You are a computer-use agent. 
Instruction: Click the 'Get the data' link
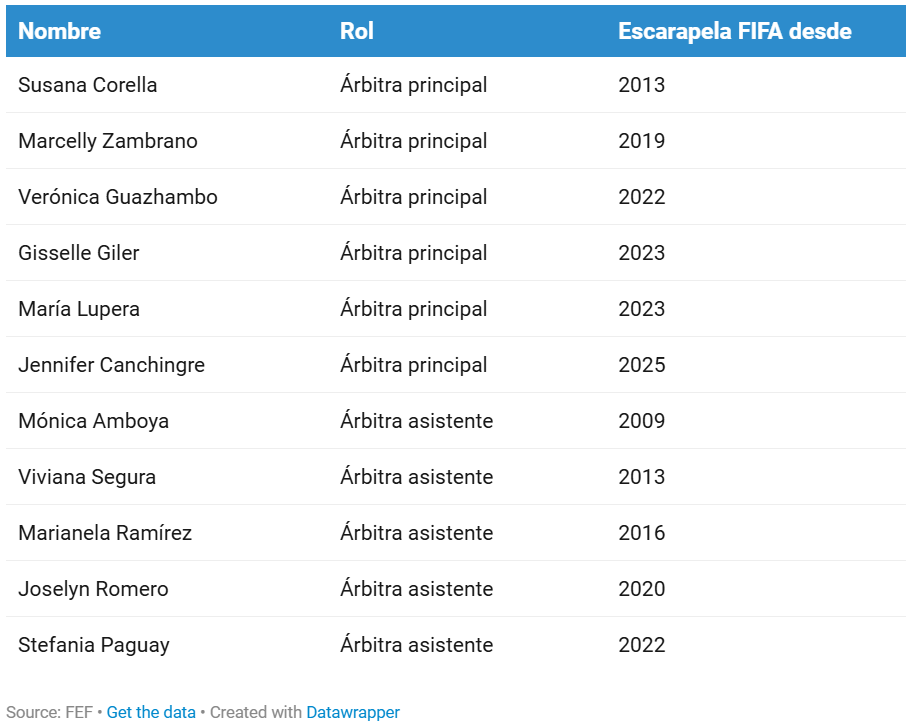tap(151, 712)
